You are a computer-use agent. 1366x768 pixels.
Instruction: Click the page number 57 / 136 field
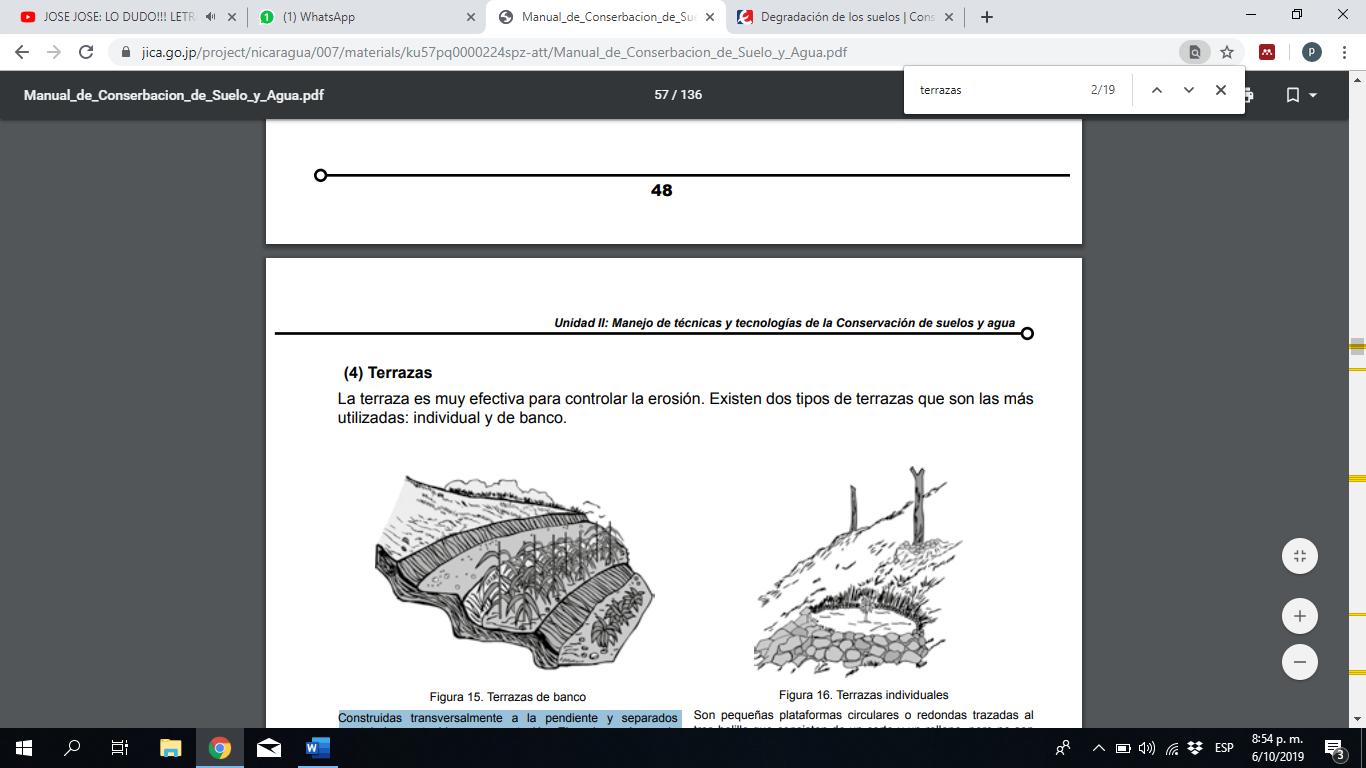coord(678,95)
